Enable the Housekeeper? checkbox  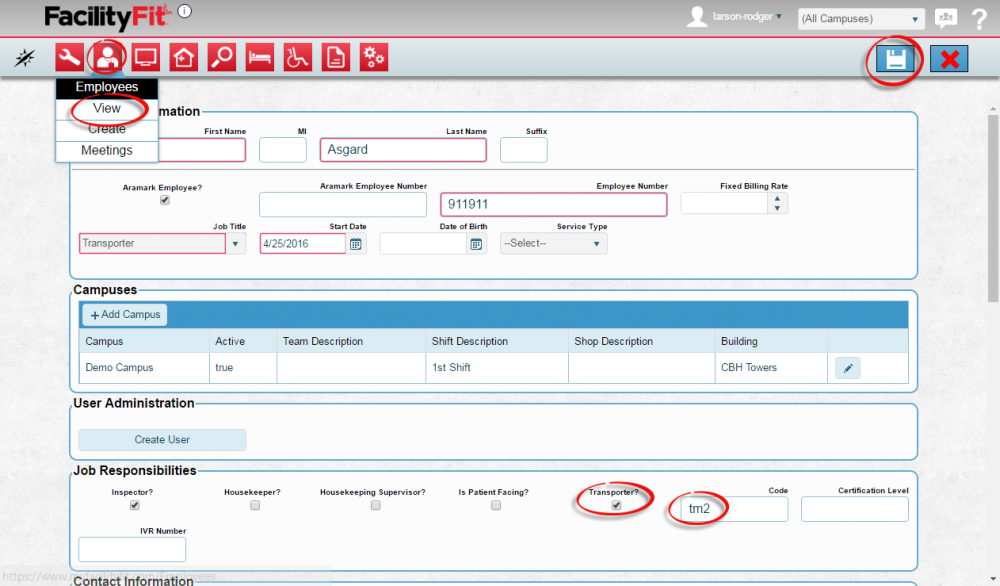255,506
